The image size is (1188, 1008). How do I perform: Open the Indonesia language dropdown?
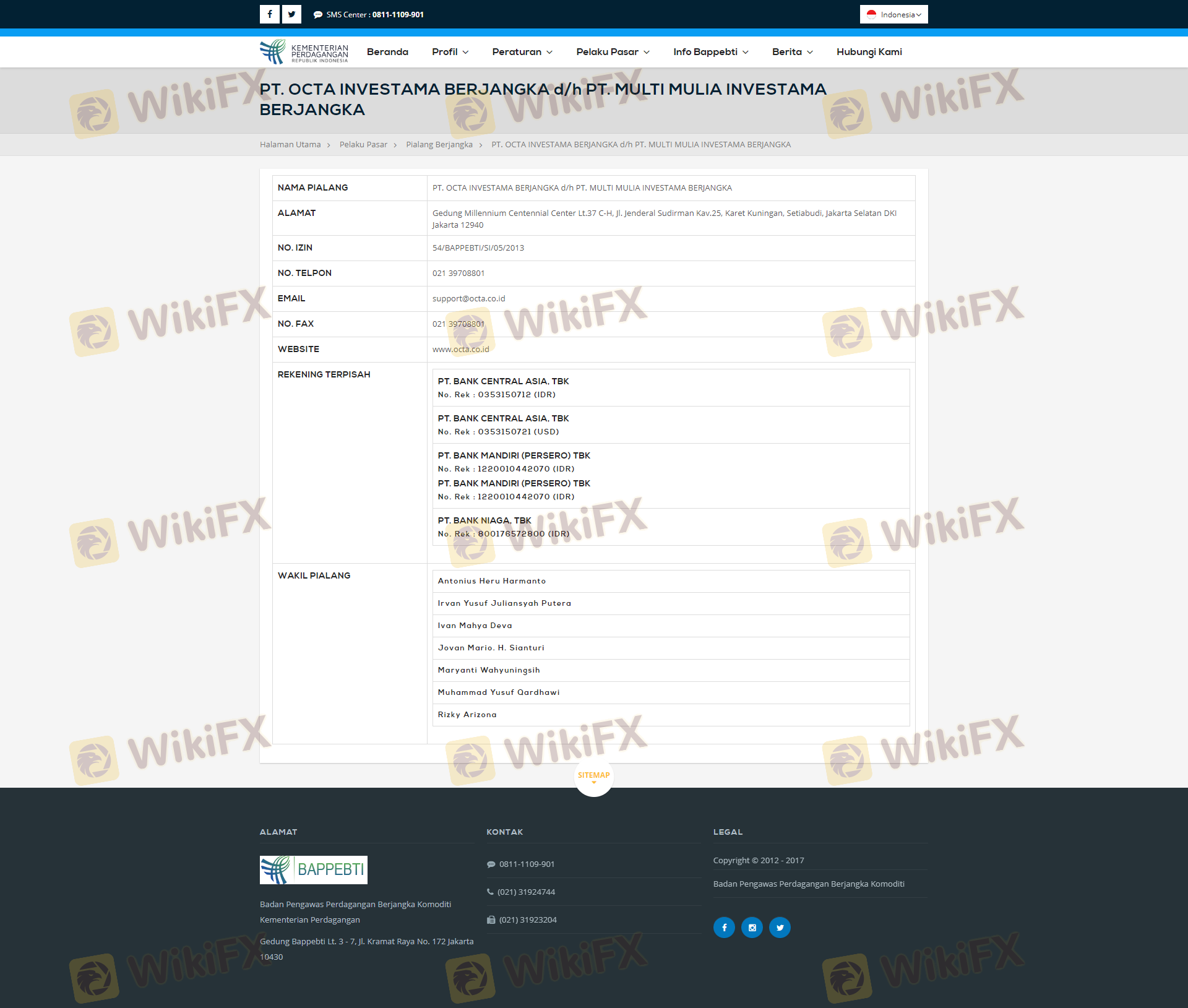point(893,14)
